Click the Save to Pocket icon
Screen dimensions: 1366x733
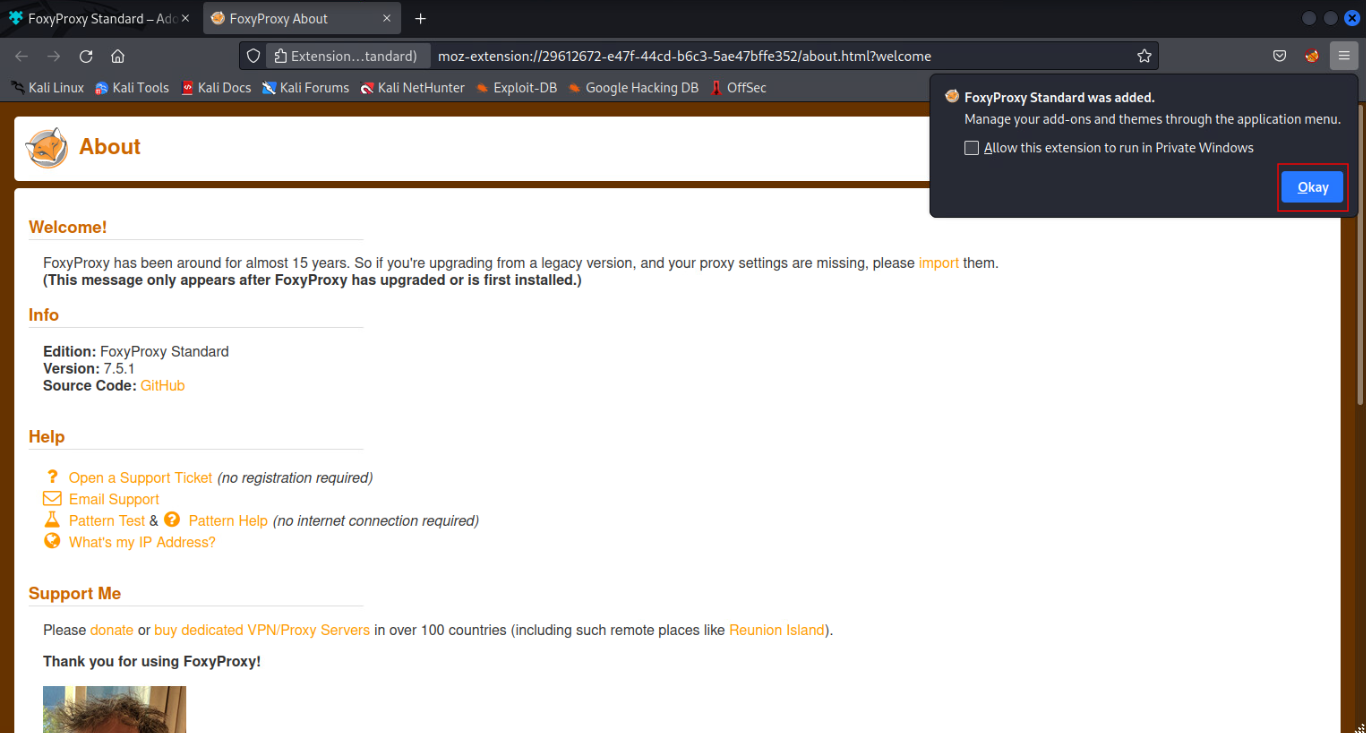[1279, 56]
